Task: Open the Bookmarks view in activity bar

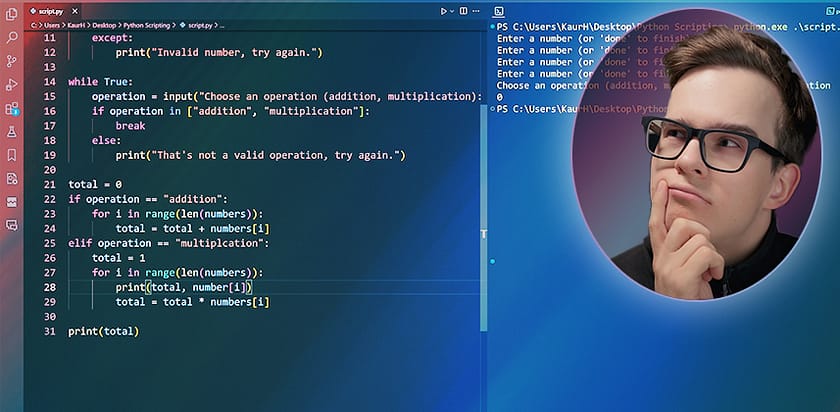Action: point(11,155)
